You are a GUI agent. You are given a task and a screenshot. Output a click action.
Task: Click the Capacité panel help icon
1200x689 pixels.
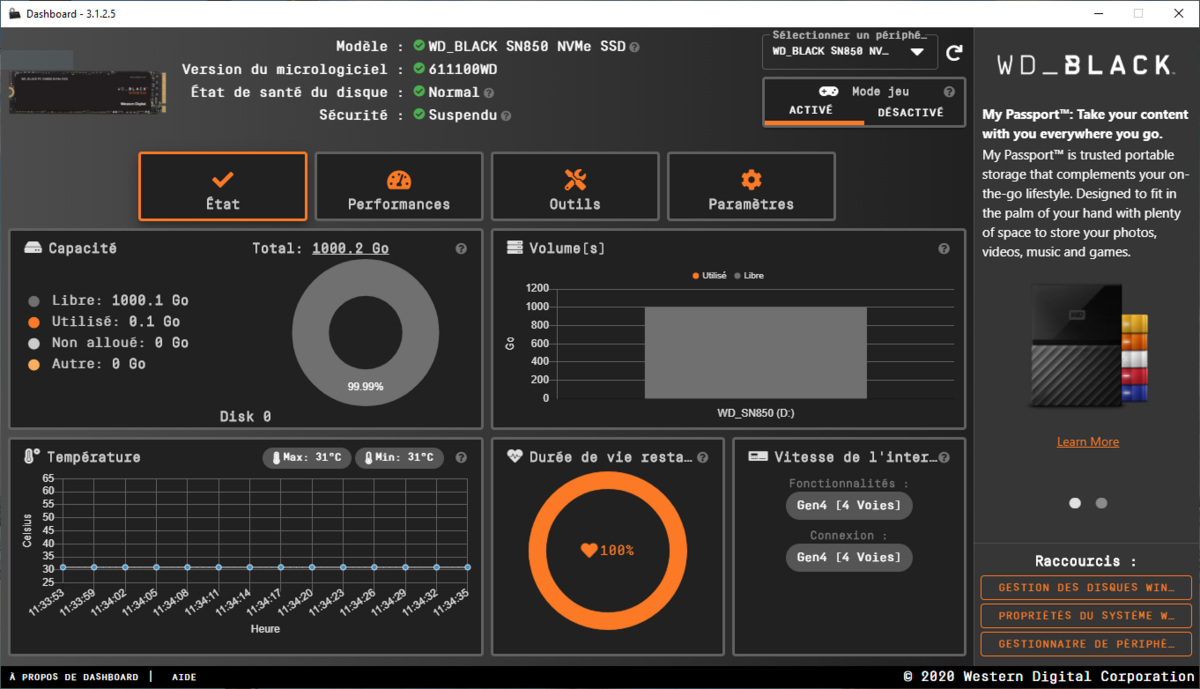(461, 249)
